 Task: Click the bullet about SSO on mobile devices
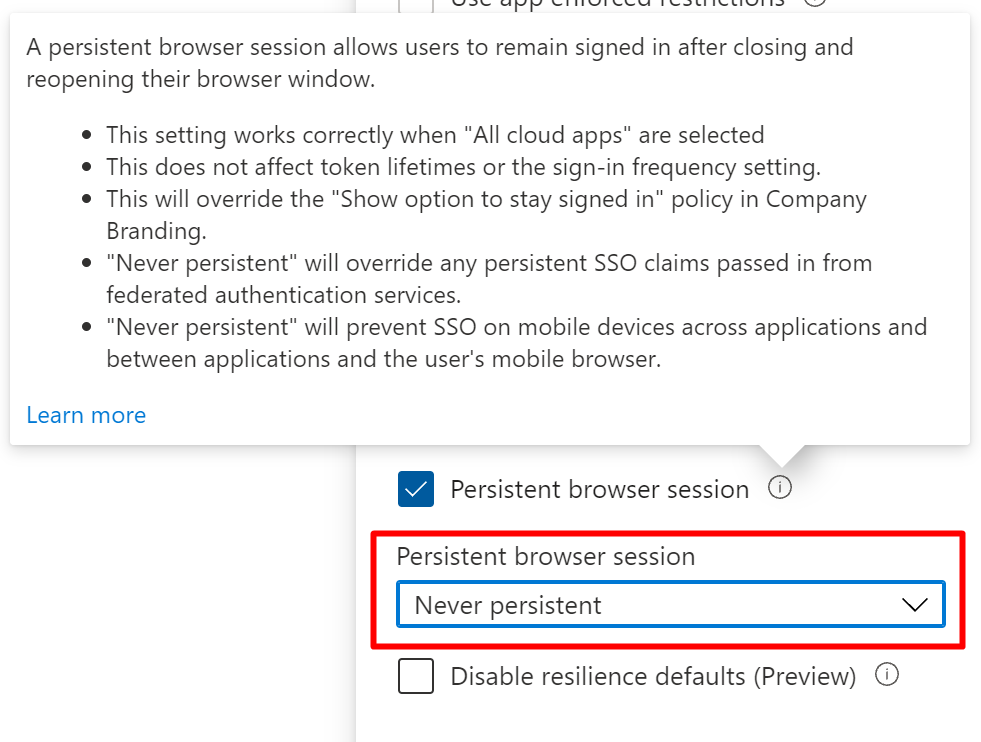pos(516,342)
